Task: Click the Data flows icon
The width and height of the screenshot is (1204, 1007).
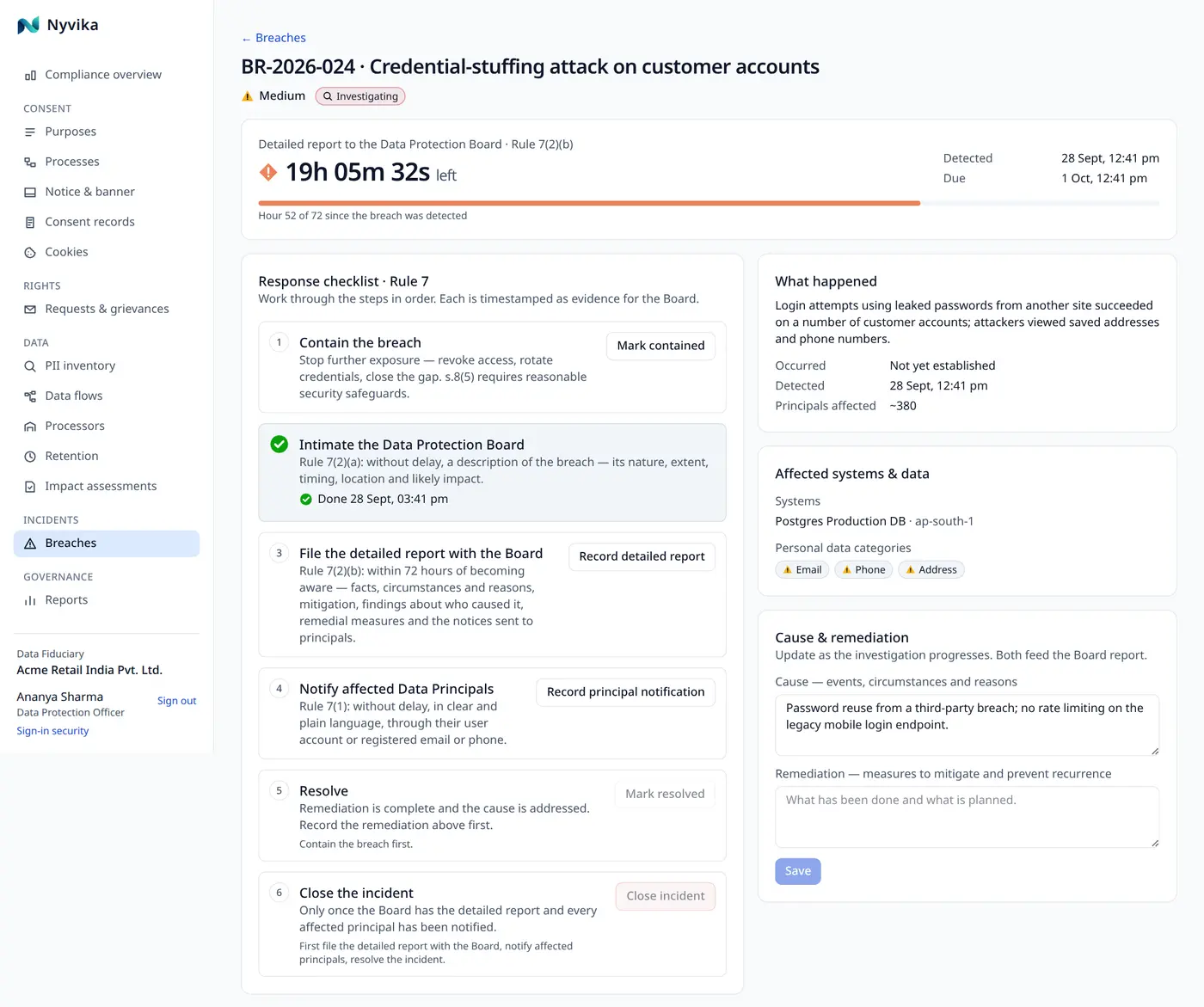Action: (x=30, y=396)
